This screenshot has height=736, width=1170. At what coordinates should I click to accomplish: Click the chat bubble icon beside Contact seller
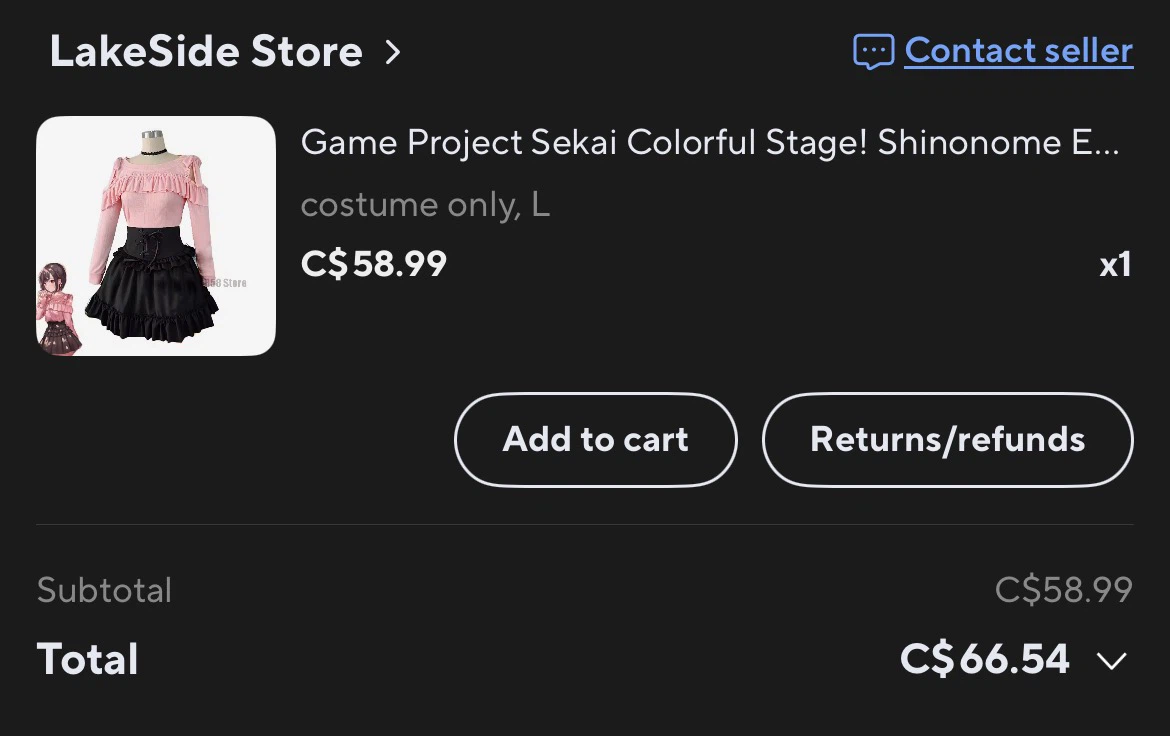[873, 52]
